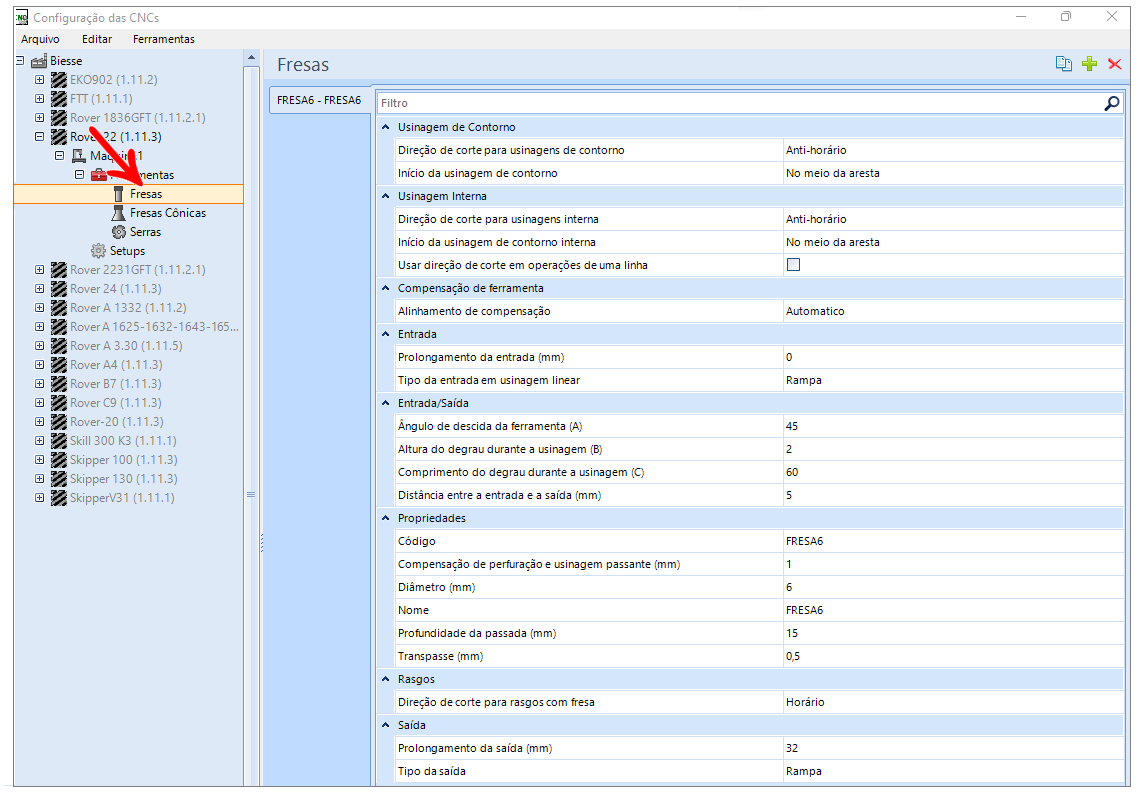Click 'Direção de corte para rasgos' value Horário
The width and height of the screenshot is (1139, 797).
click(953, 703)
